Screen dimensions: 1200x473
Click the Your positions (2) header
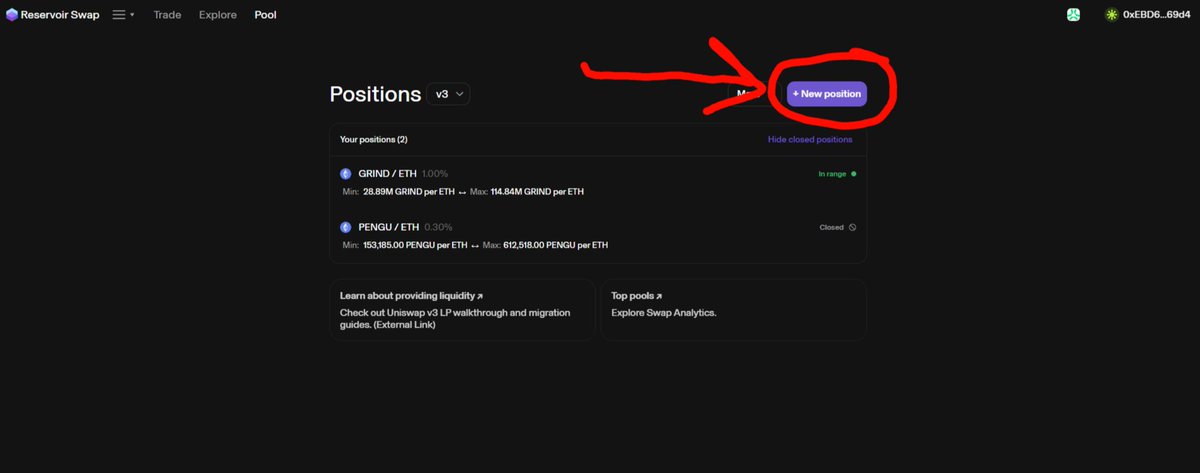click(374, 140)
